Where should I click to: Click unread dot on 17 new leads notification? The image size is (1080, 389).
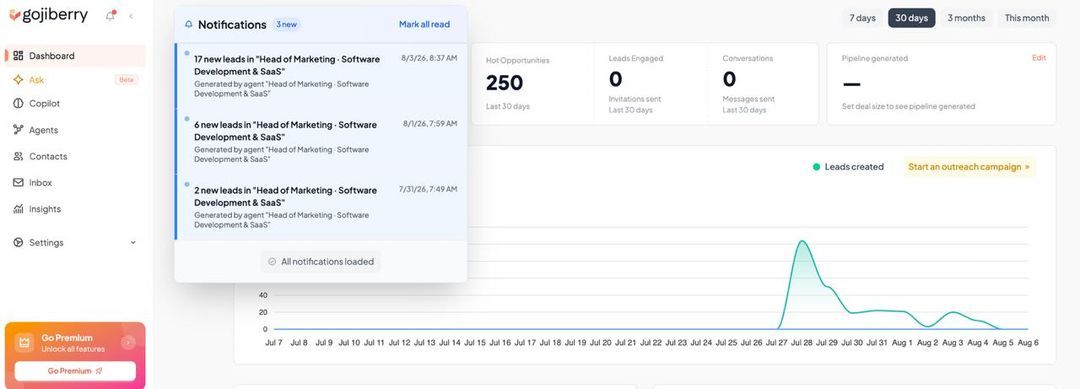tap(187, 52)
